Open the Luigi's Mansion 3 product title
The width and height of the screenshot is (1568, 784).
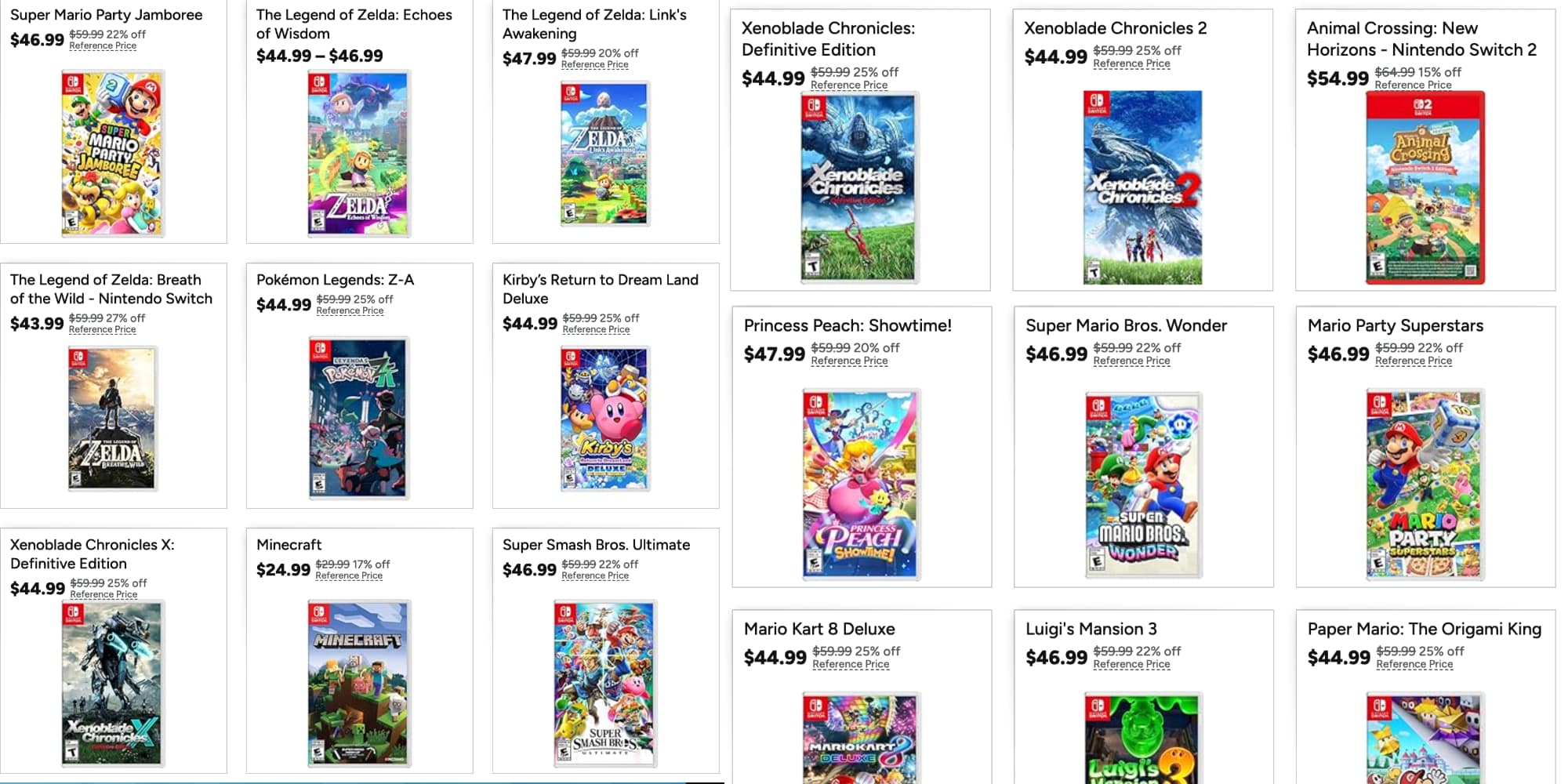(x=1091, y=629)
